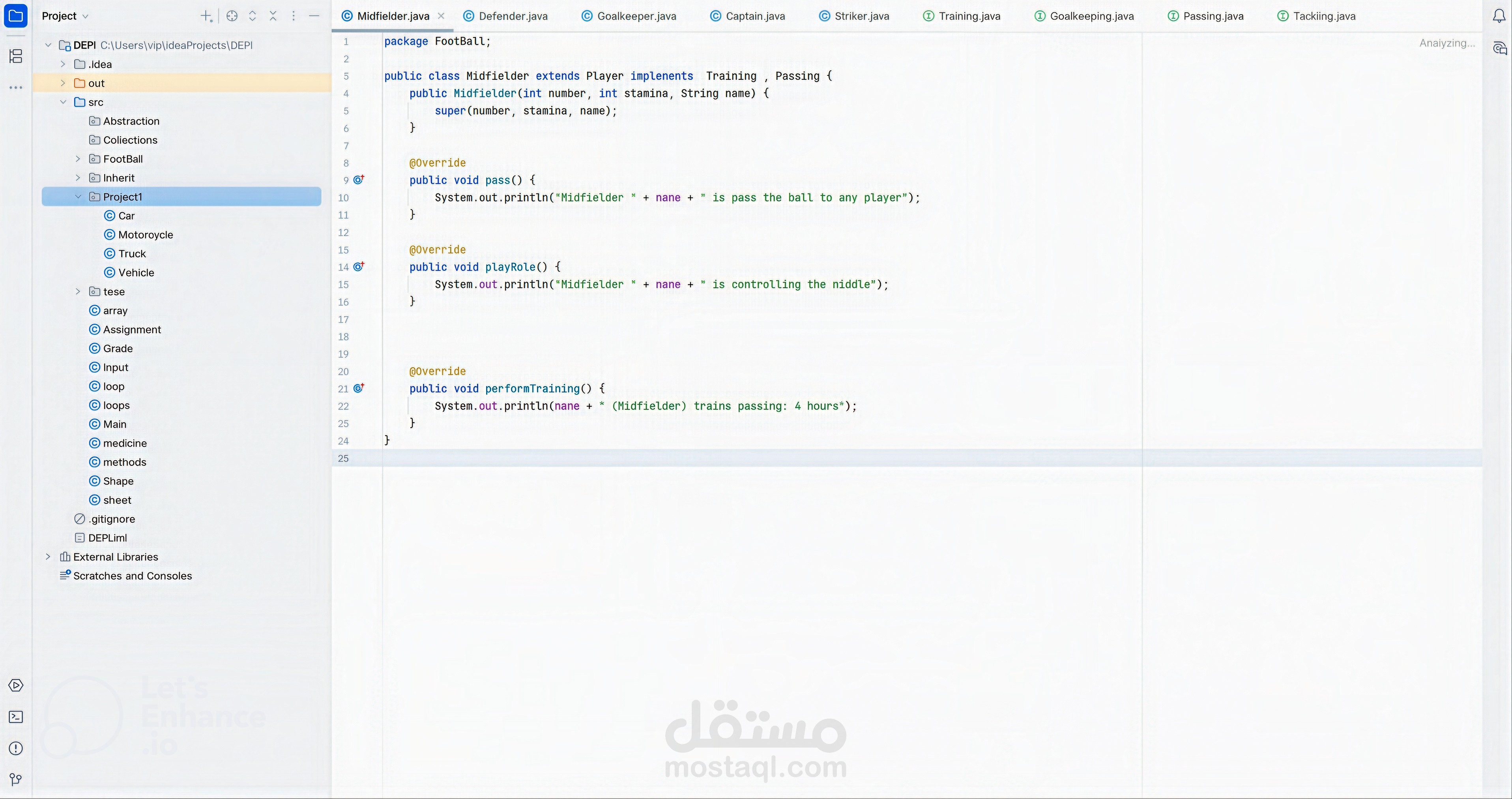The height and width of the screenshot is (799, 1512).
Task: Open the Notifications bell icon
Action: pos(1499,16)
